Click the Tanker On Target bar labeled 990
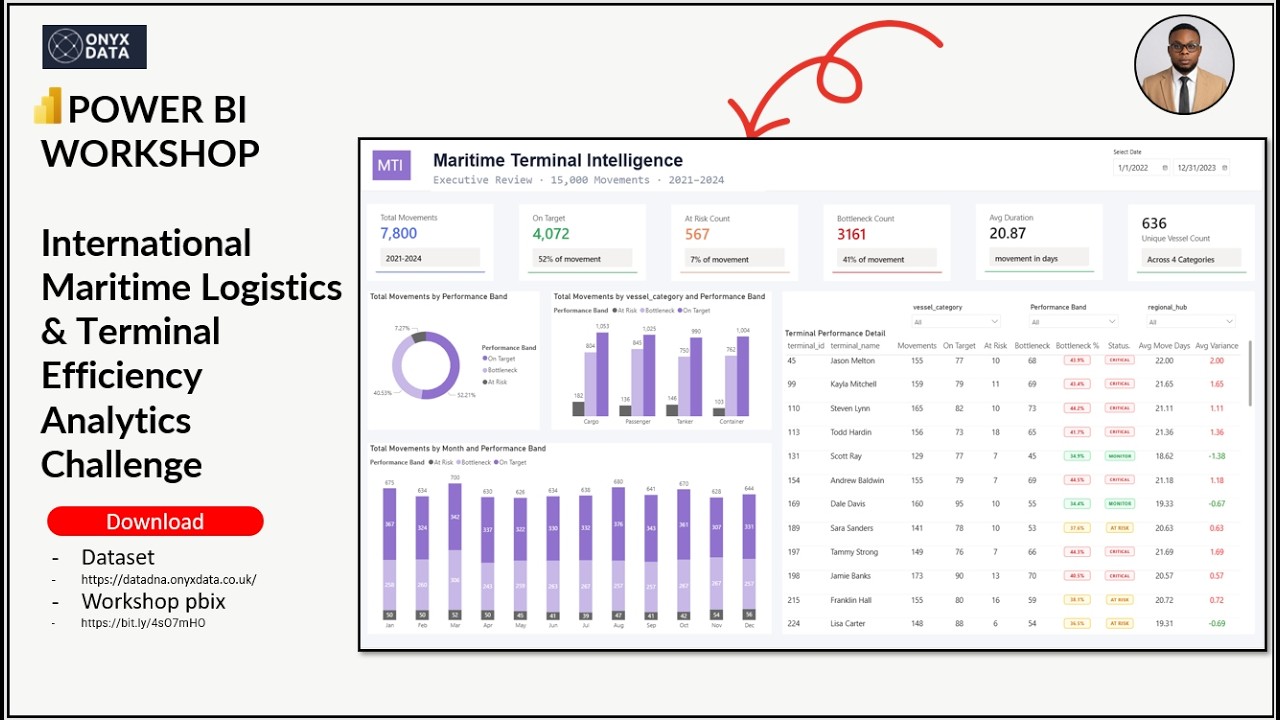 pos(696,376)
